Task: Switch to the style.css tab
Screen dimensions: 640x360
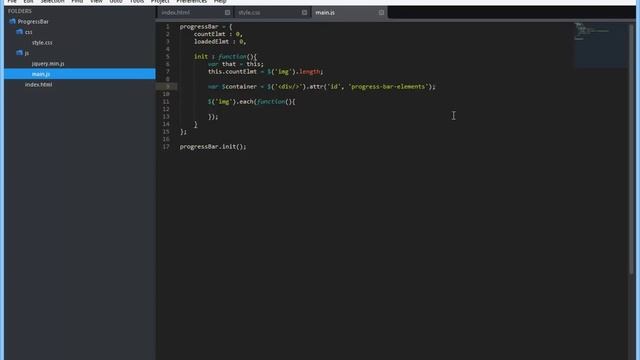Action: coord(249,13)
